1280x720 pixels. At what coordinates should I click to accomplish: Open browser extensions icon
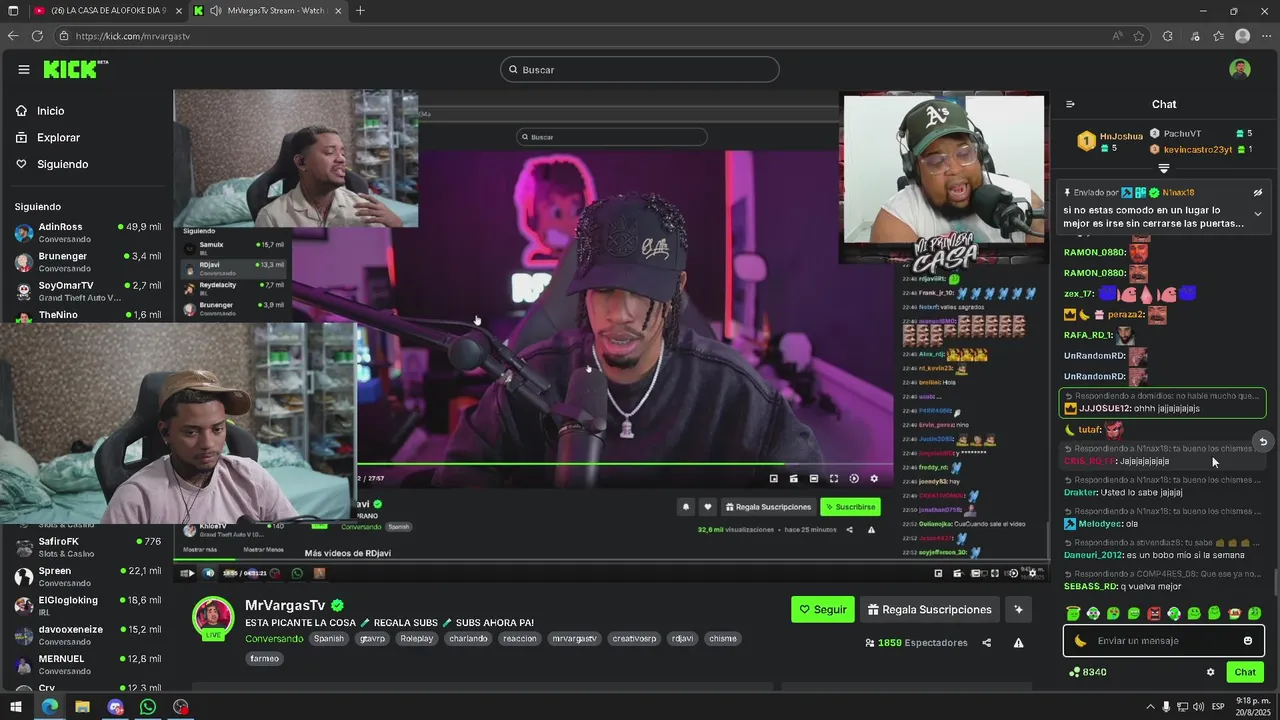click(1167, 36)
